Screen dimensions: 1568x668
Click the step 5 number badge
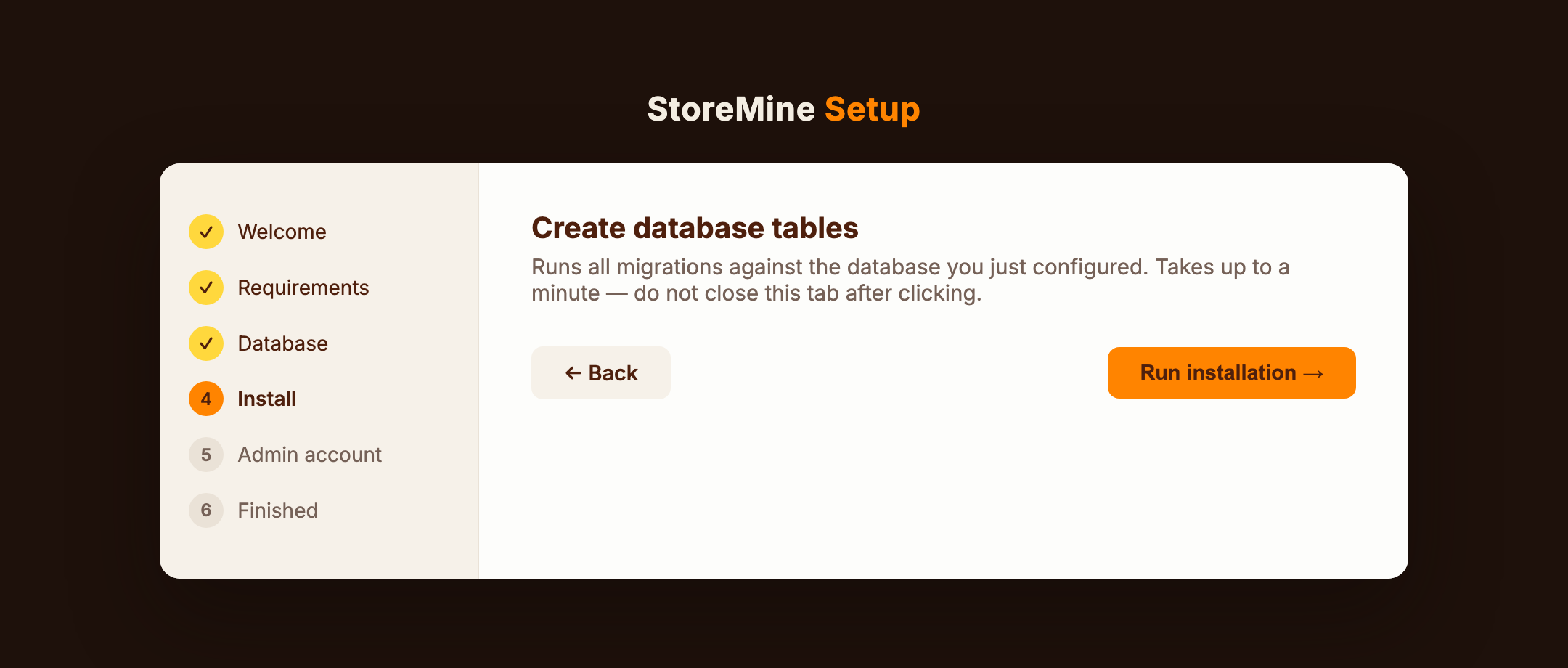pyautogui.click(x=206, y=455)
